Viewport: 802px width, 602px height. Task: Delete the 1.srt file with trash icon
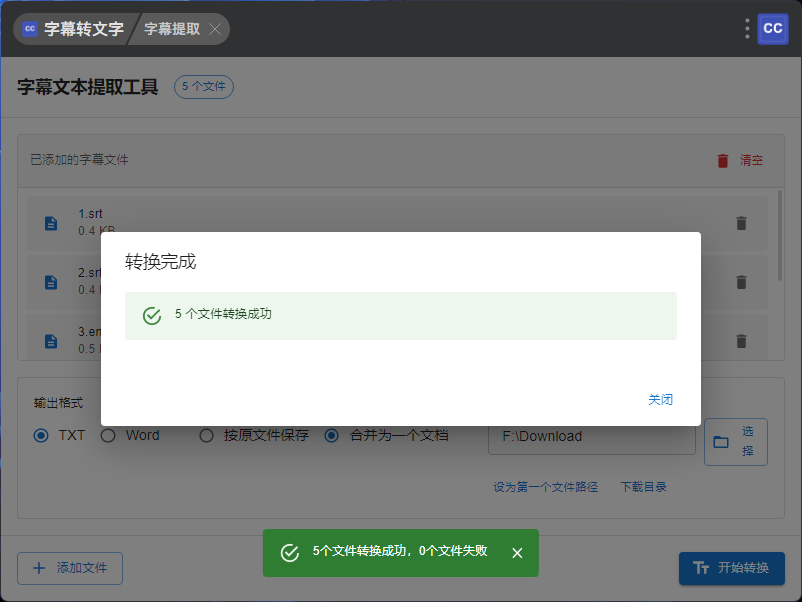(741, 223)
